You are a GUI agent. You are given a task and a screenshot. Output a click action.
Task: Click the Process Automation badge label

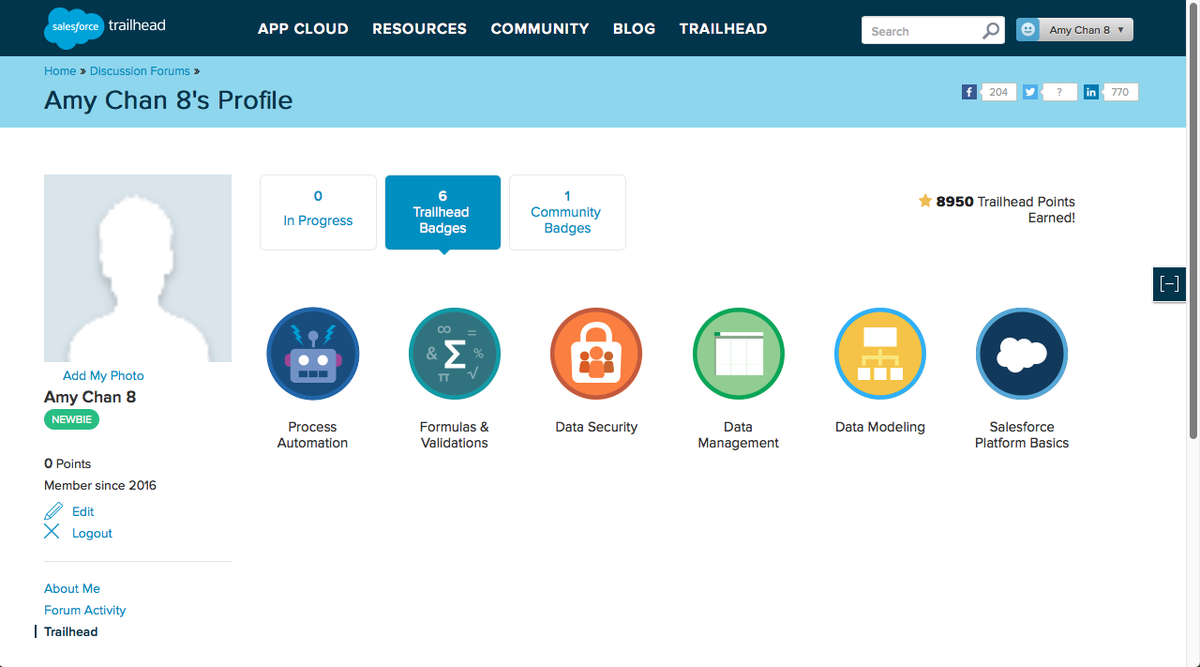click(312, 435)
